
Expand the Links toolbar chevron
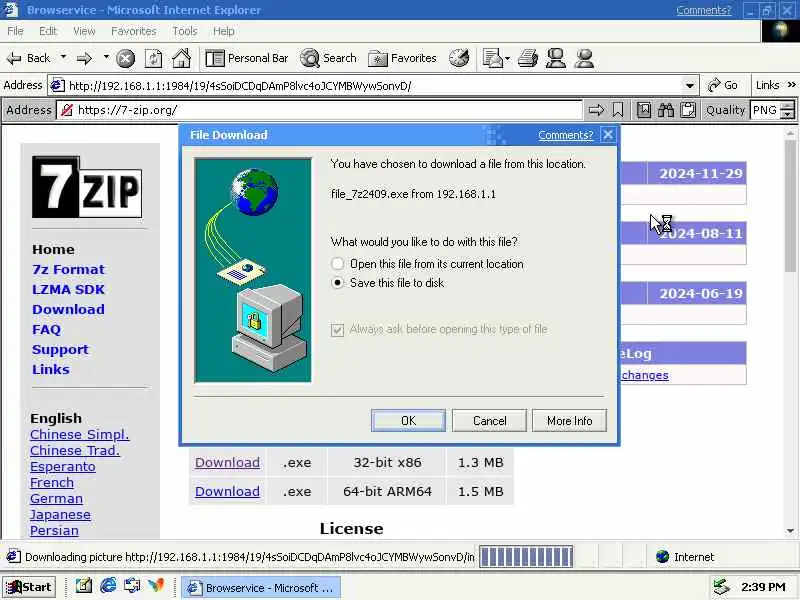[x=791, y=85]
